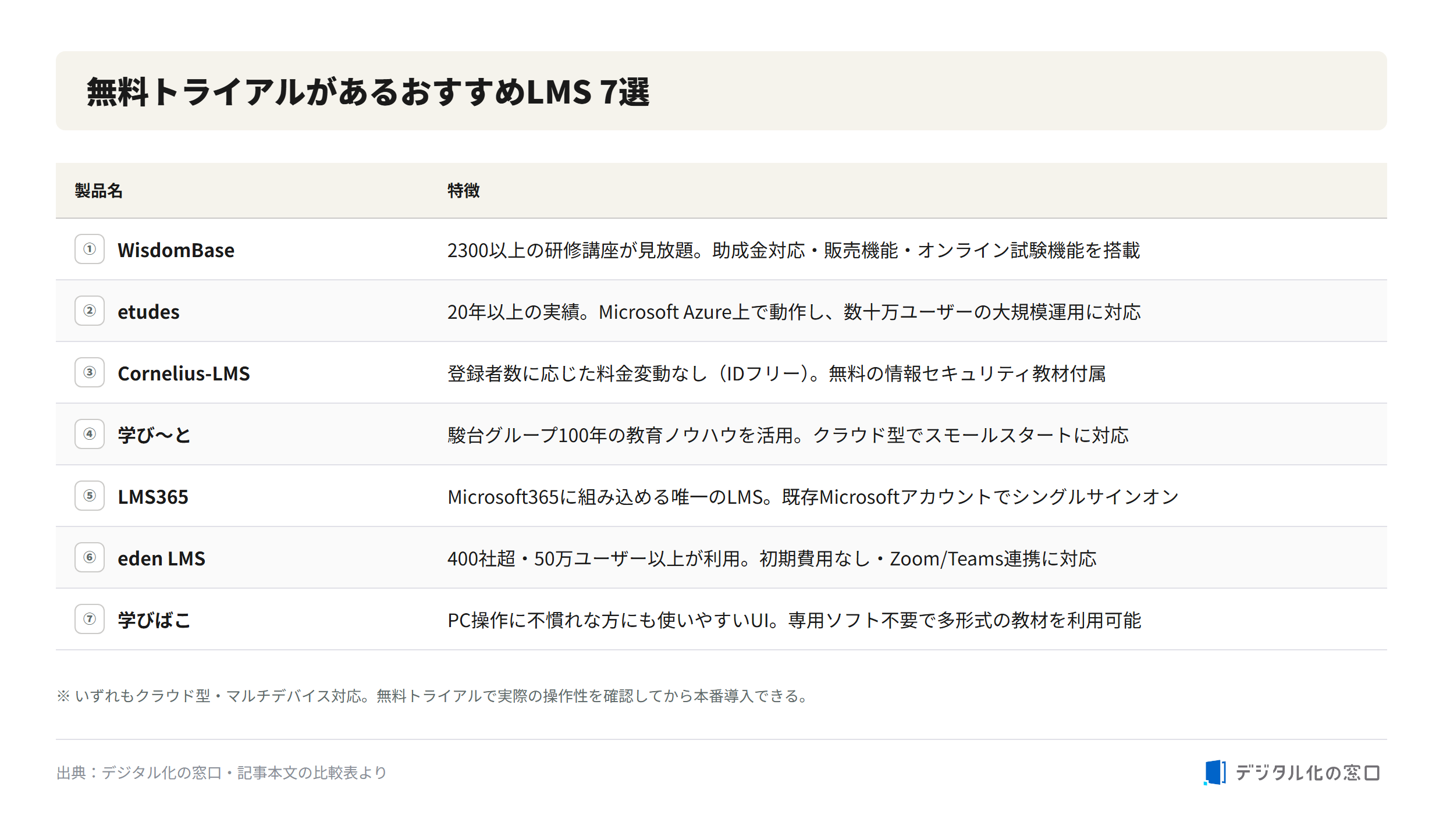
Task: Click the 特徴 column header
Action: [x=463, y=191]
